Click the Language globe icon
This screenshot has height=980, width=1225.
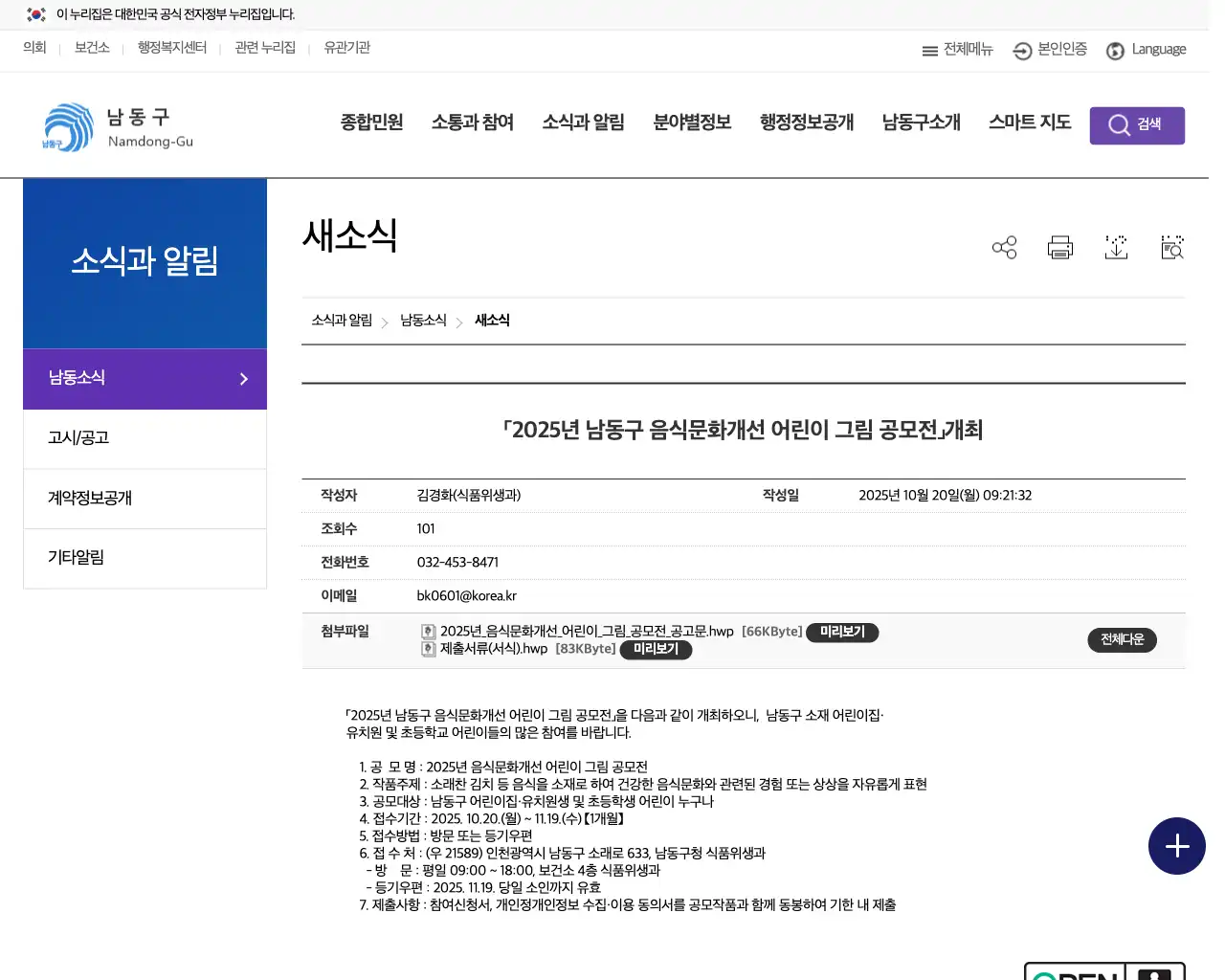click(1115, 51)
